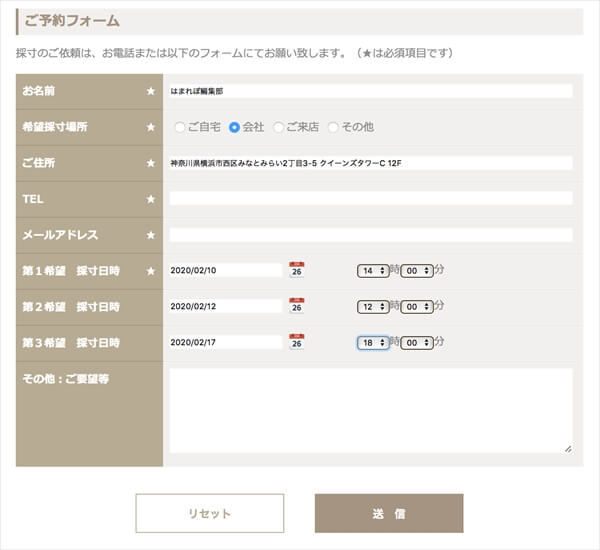The image size is (600, 550).
Task: Pick the その他 radio option
Action: click(334, 127)
